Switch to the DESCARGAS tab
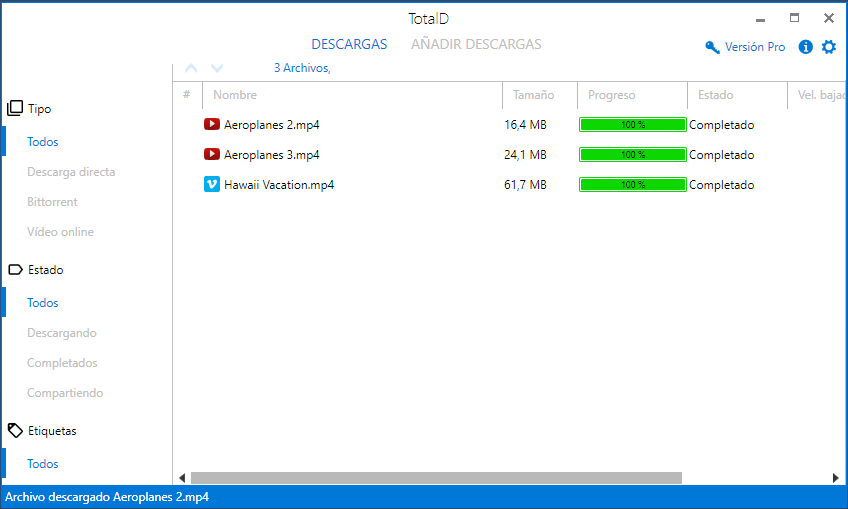This screenshot has height=509, width=848. tap(349, 44)
